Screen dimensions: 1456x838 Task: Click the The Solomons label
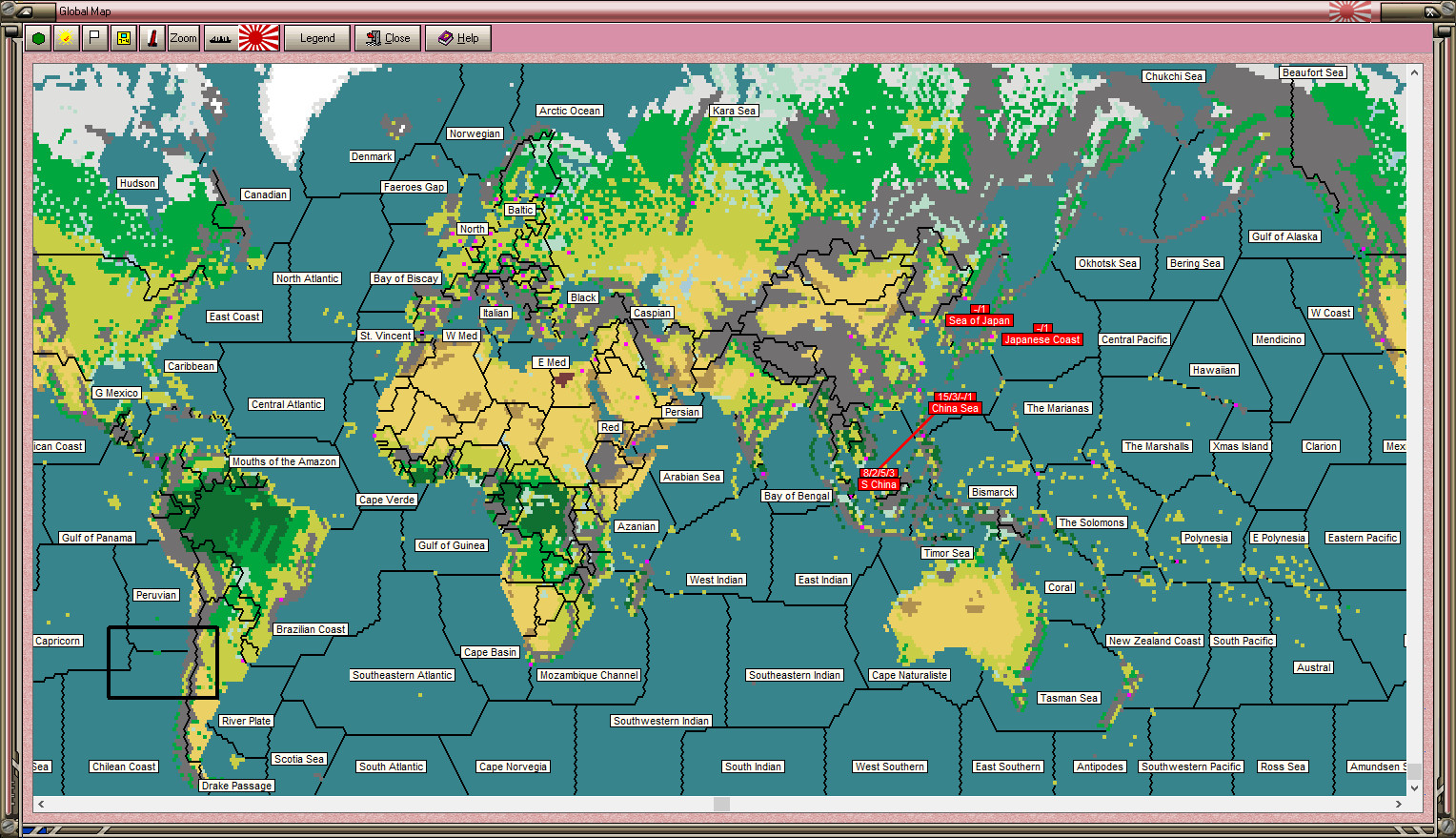pyautogui.click(x=1092, y=522)
